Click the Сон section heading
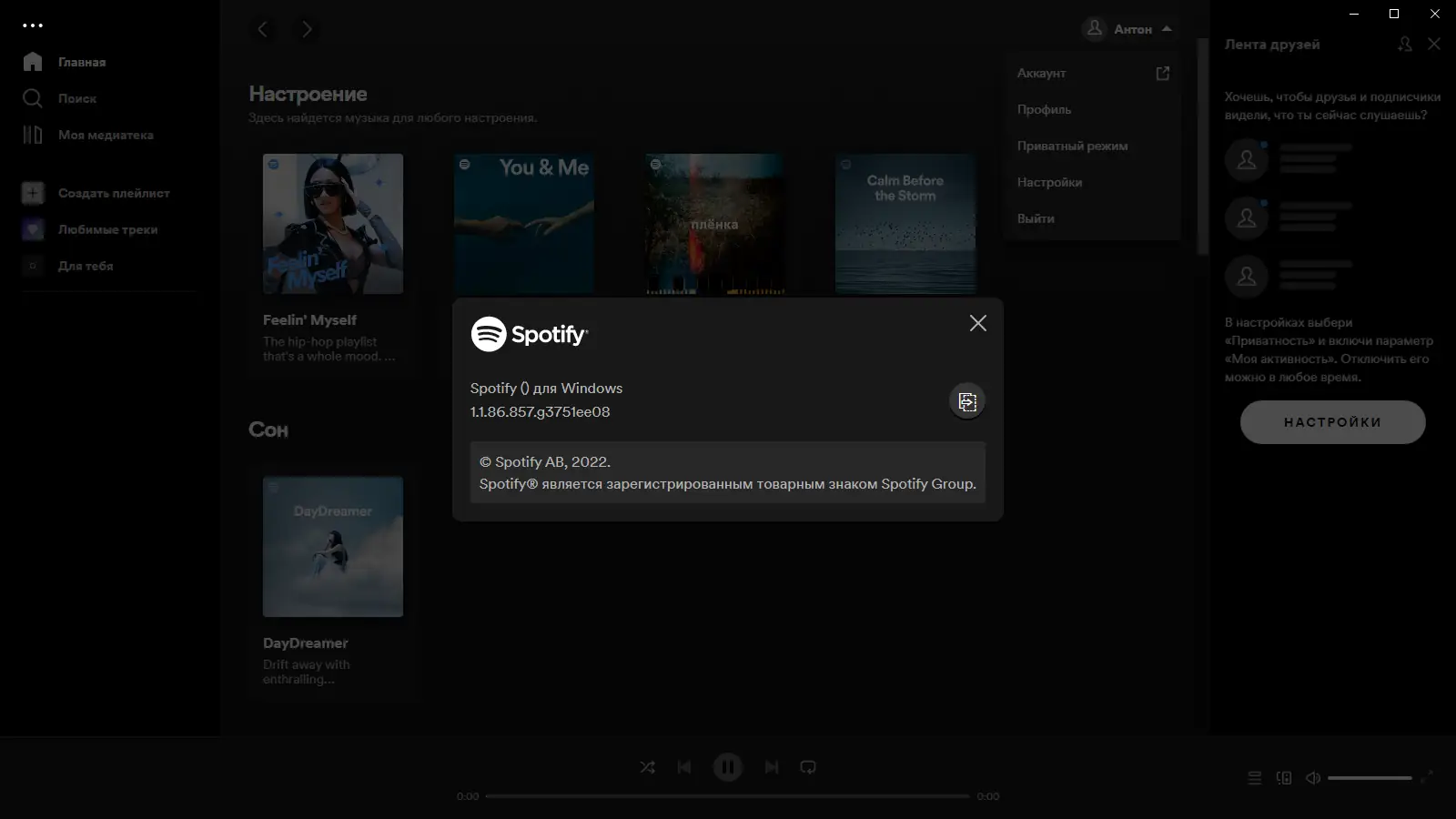The width and height of the screenshot is (1456, 819). coord(268,430)
